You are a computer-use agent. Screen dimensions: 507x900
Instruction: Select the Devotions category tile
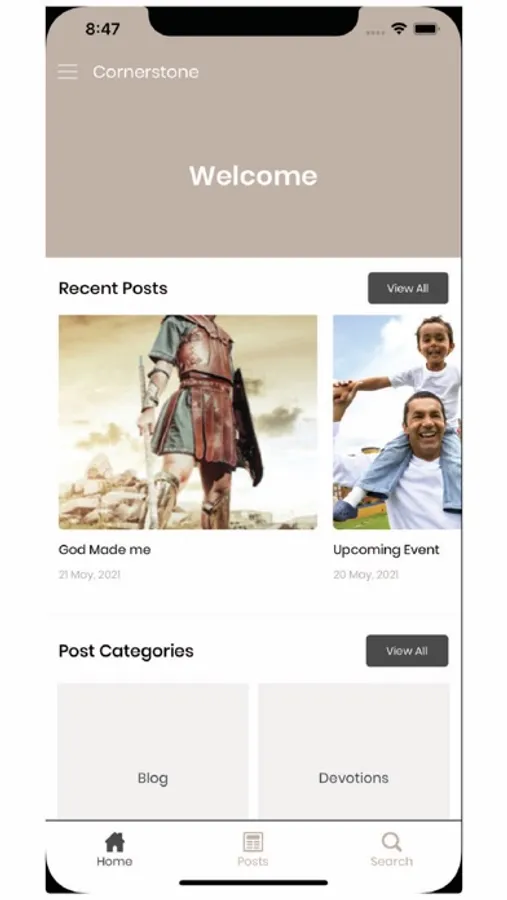click(x=354, y=751)
